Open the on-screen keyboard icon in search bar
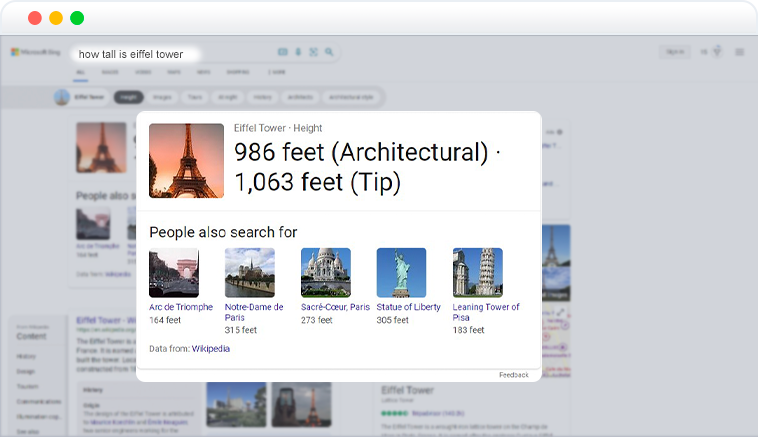This screenshot has width=758, height=437. pyautogui.click(x=283, y=52)
